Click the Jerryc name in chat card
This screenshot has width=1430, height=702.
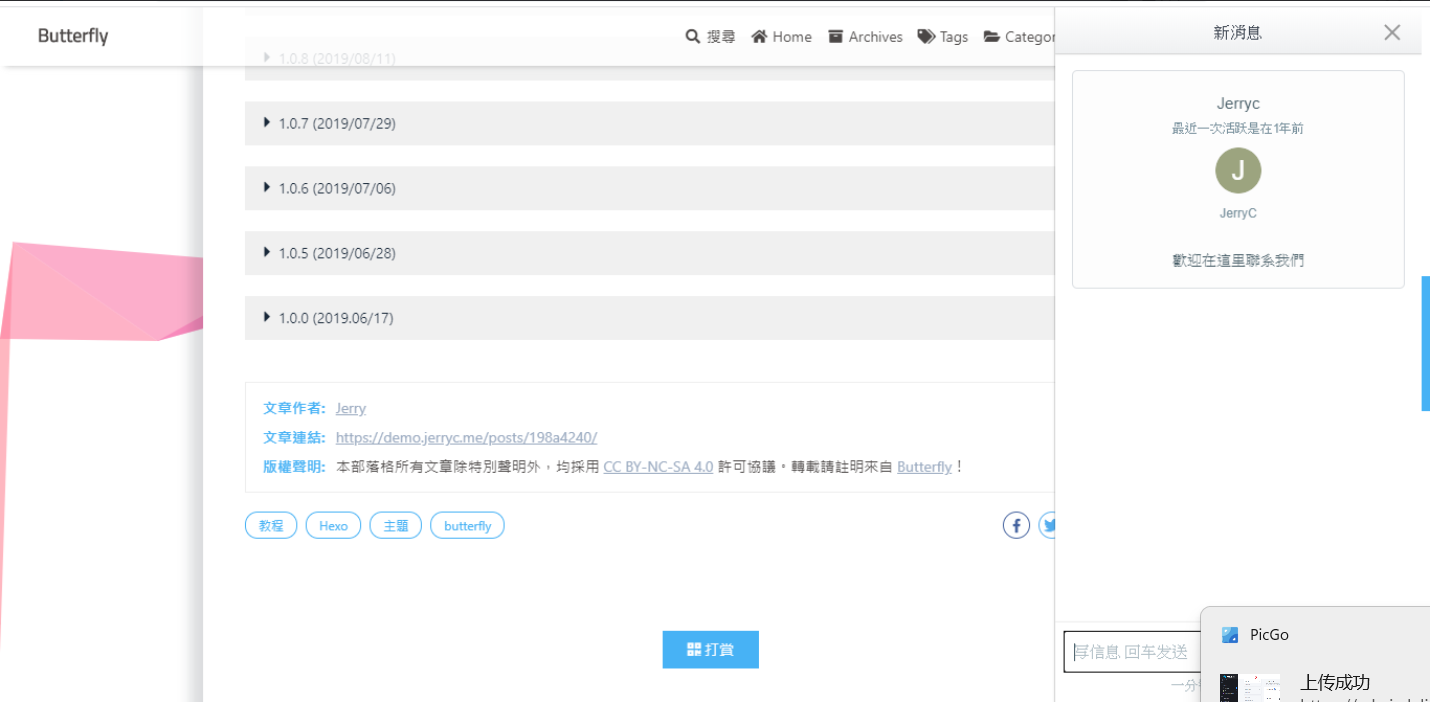tap(1238, 103)
